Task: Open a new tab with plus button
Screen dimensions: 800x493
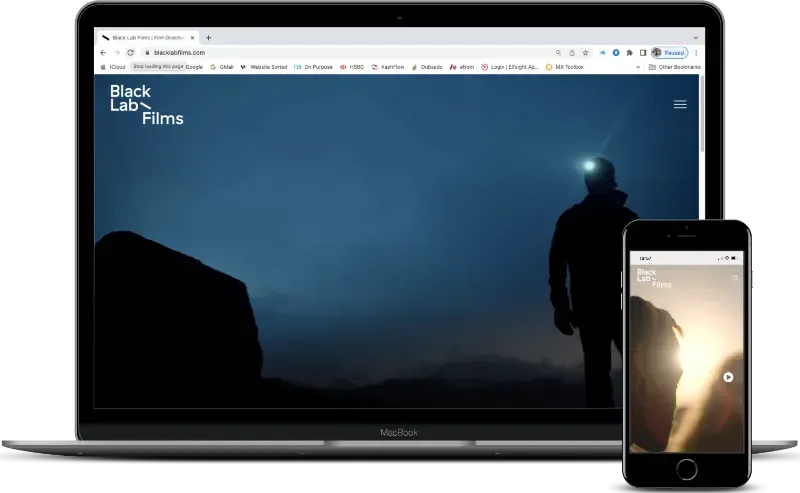Action: click(208, 38)
